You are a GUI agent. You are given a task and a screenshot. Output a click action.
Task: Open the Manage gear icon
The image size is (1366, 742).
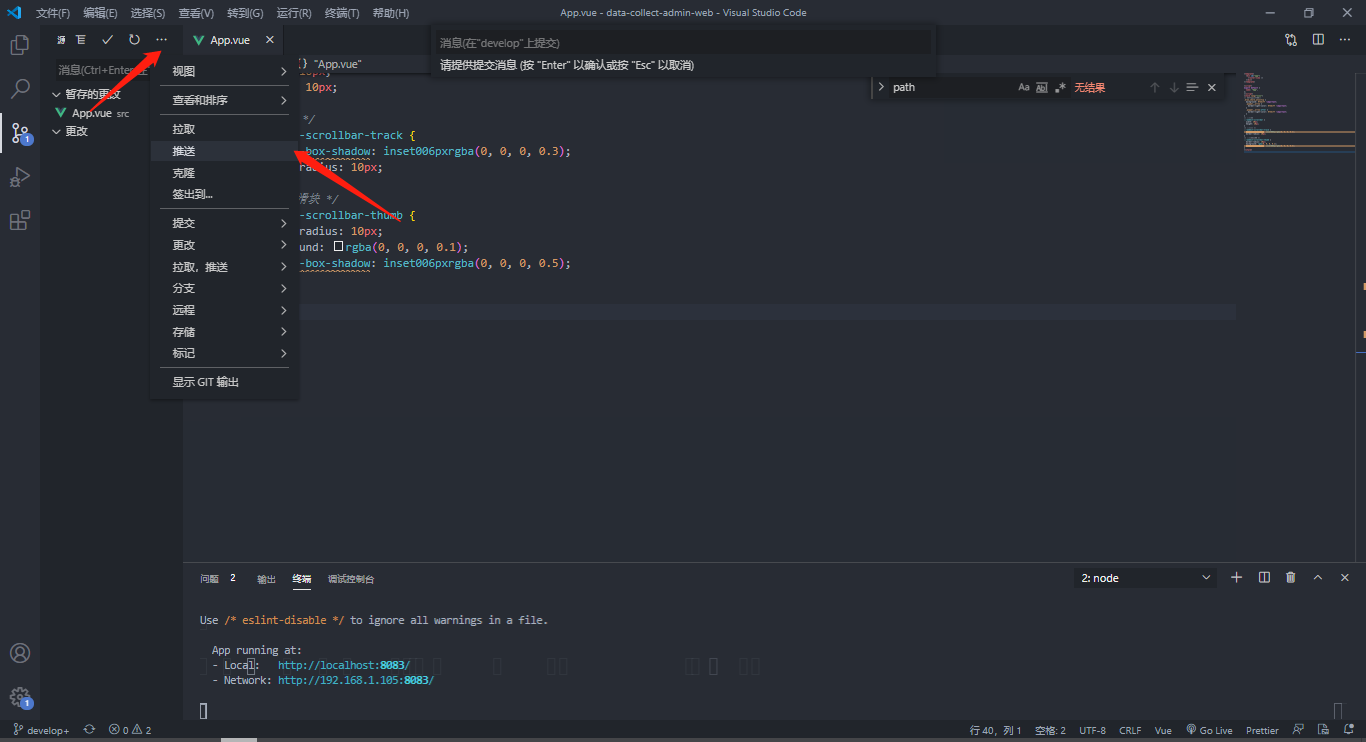pyautogui.click(x=19, y=697)
